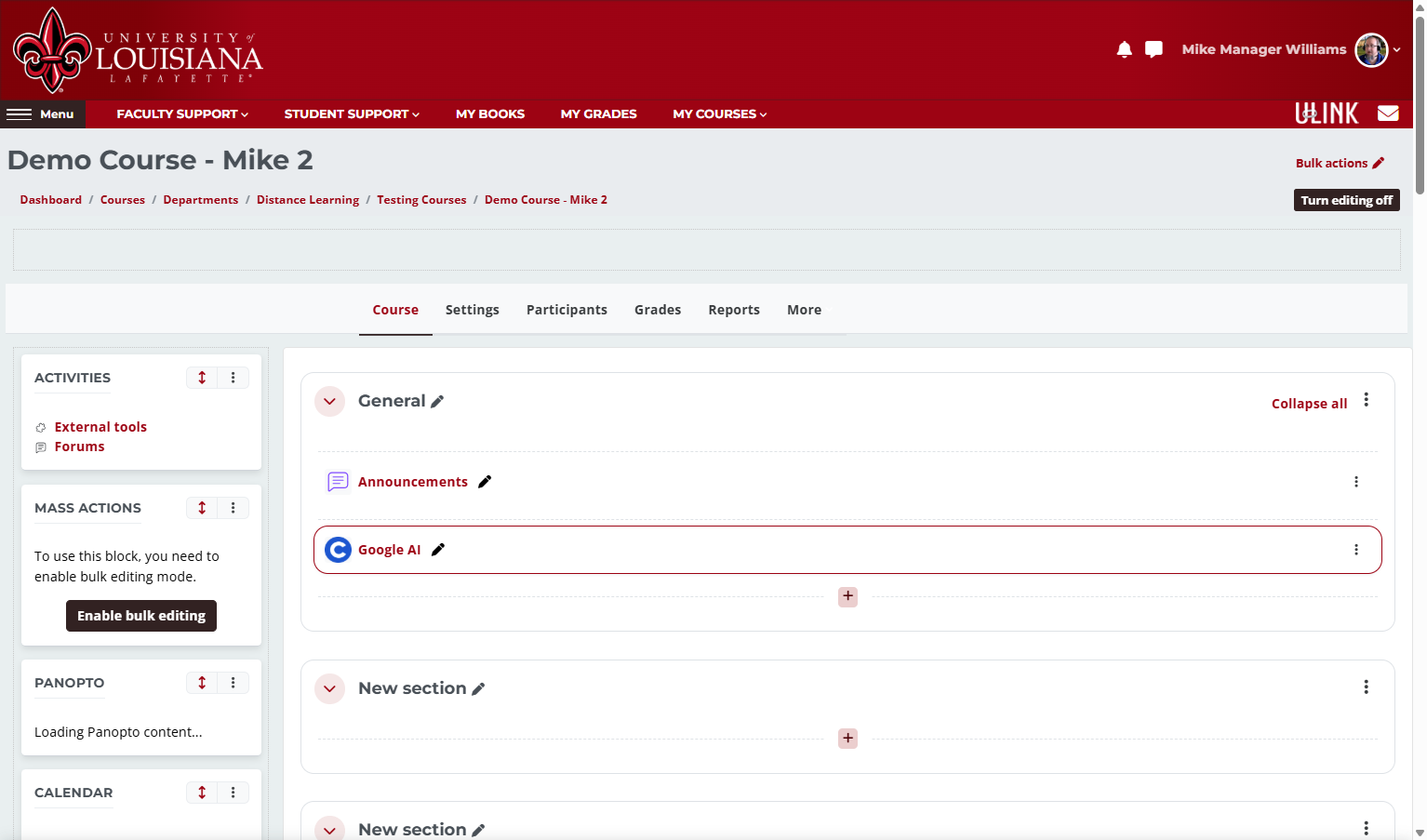1427x840 pixels.
Task: Collapse the General section chevron
Action: click(330, 402)
